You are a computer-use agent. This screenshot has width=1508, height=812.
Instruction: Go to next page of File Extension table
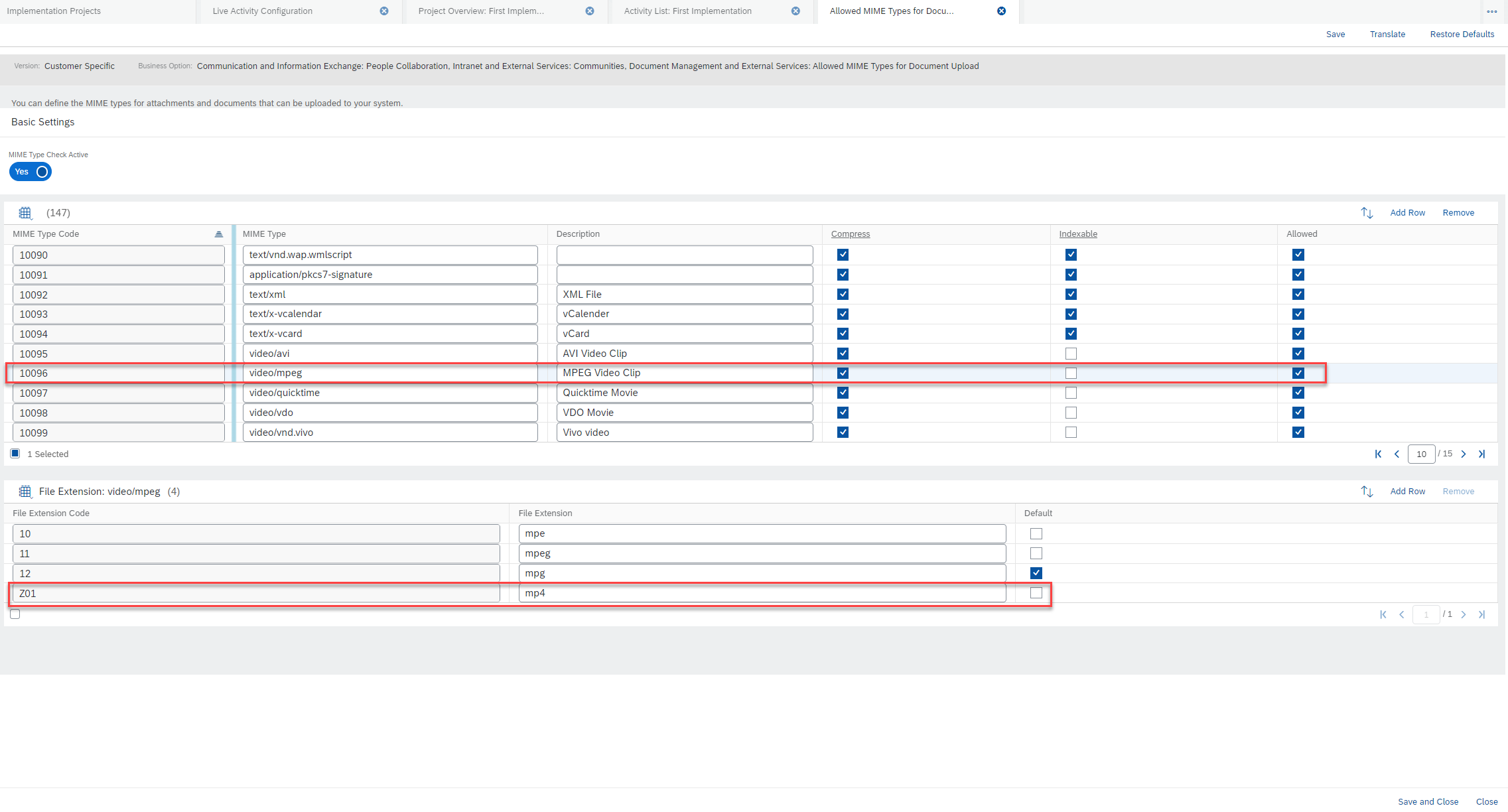(x=1464, y=615)
